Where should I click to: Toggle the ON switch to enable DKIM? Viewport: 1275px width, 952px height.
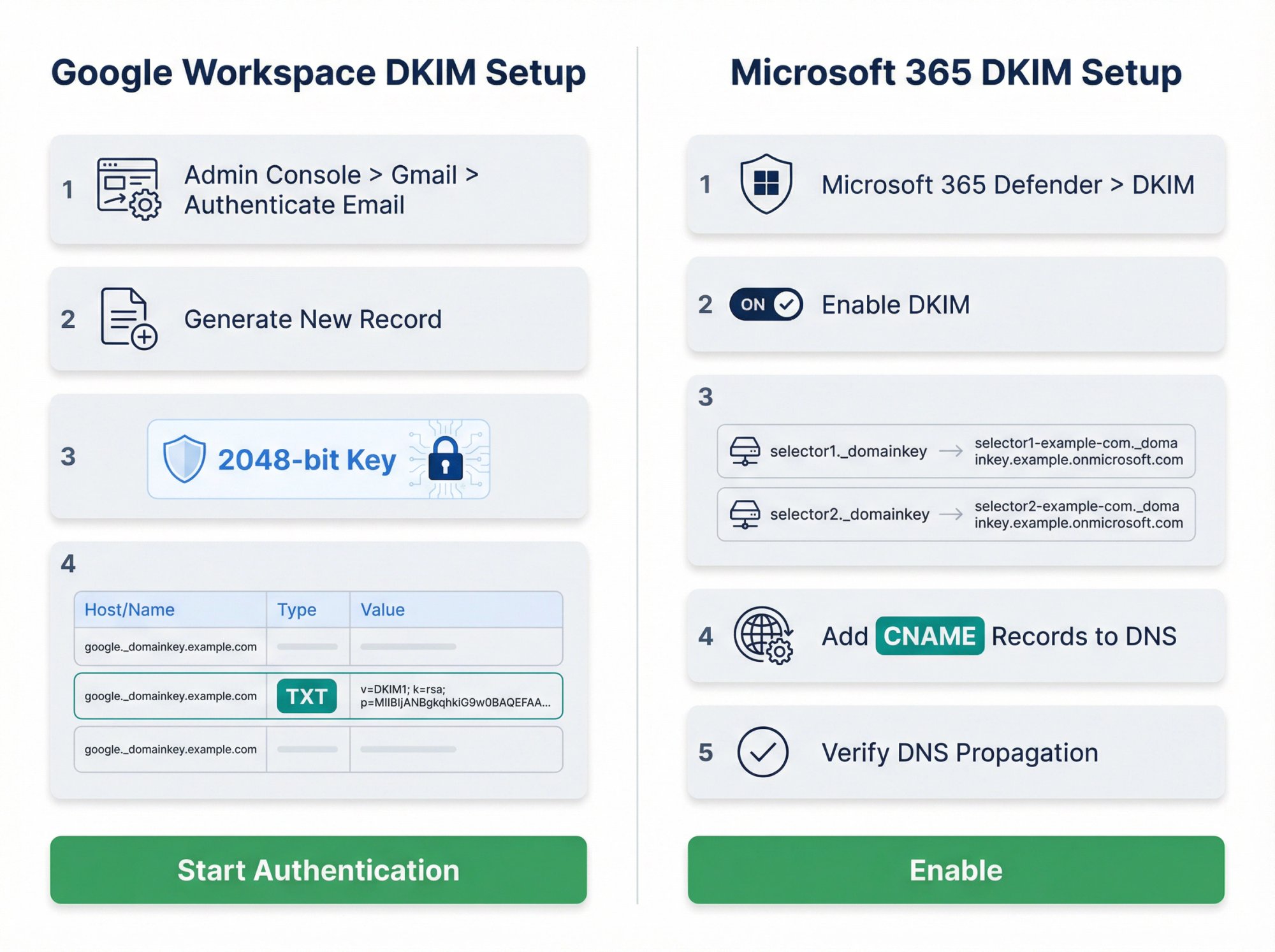click(766, 305)
